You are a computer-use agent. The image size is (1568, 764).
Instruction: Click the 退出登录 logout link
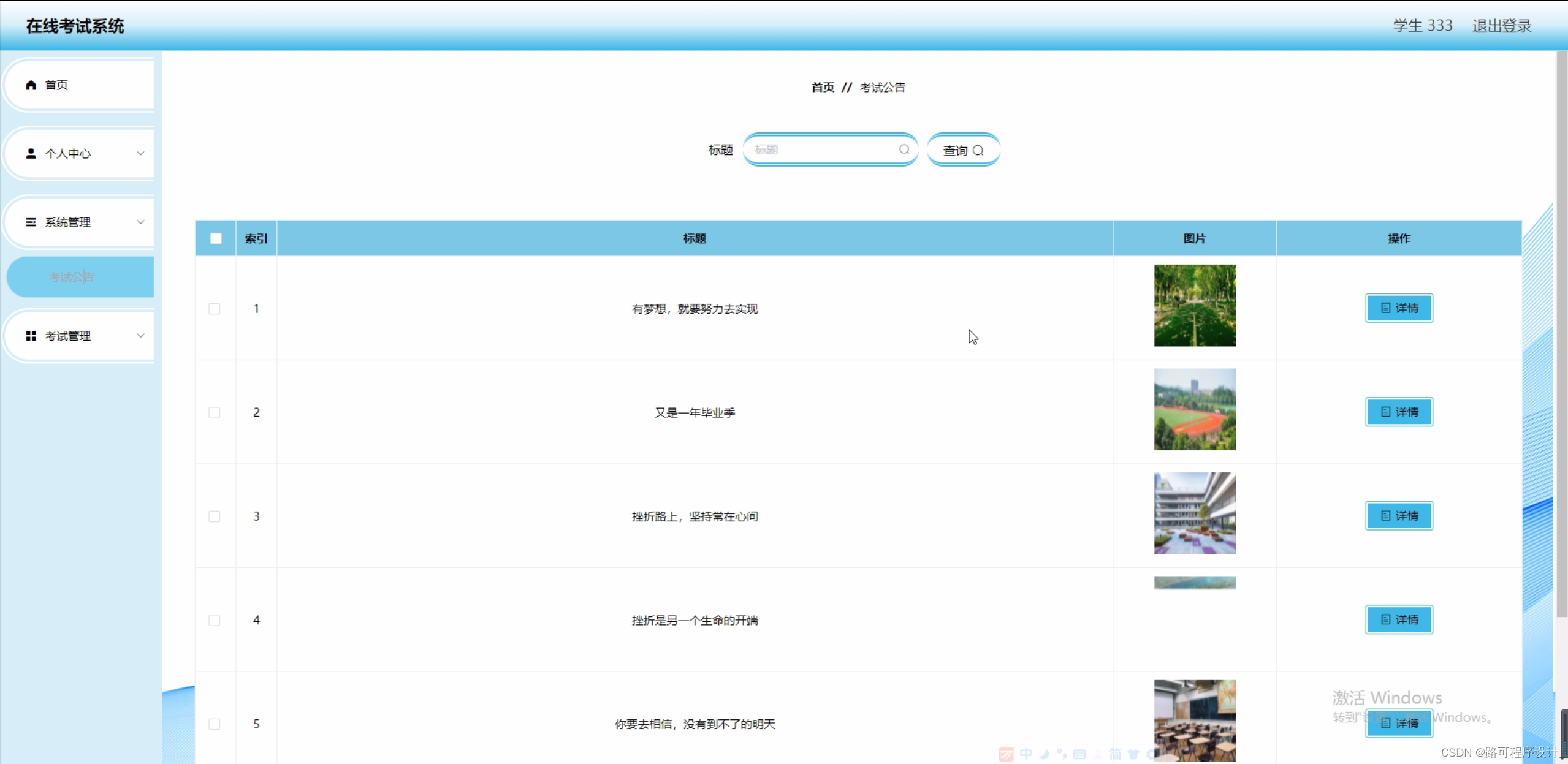coord(1501,25)
